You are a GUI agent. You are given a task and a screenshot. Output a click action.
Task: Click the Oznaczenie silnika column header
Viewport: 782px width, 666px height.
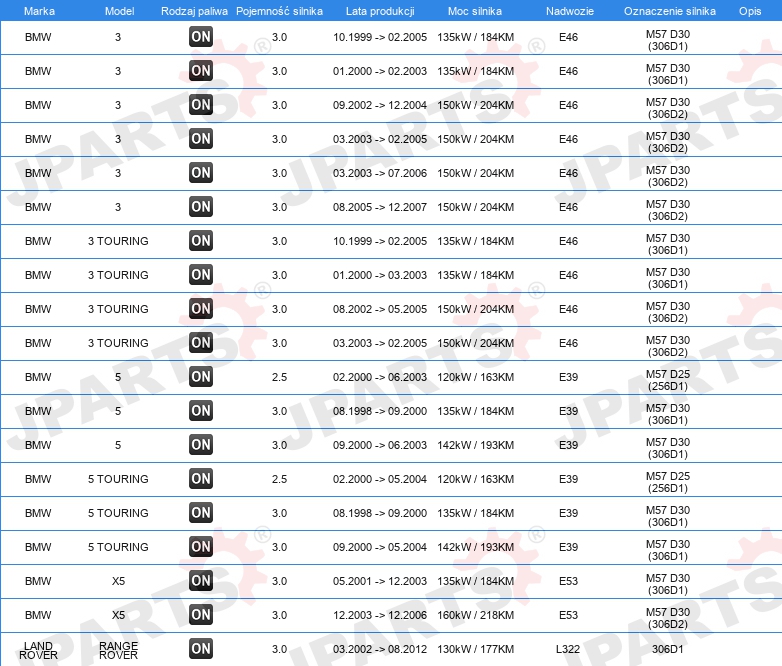(x=669, y=11)
